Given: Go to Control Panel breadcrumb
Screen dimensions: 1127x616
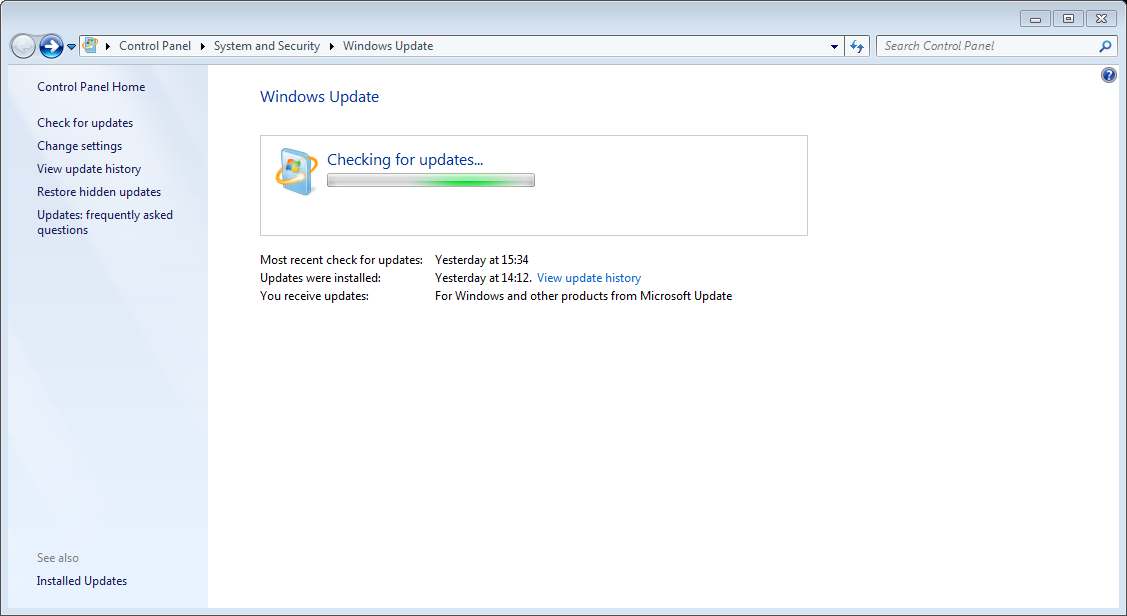Looking at the screenshot, I should point(155,46).
